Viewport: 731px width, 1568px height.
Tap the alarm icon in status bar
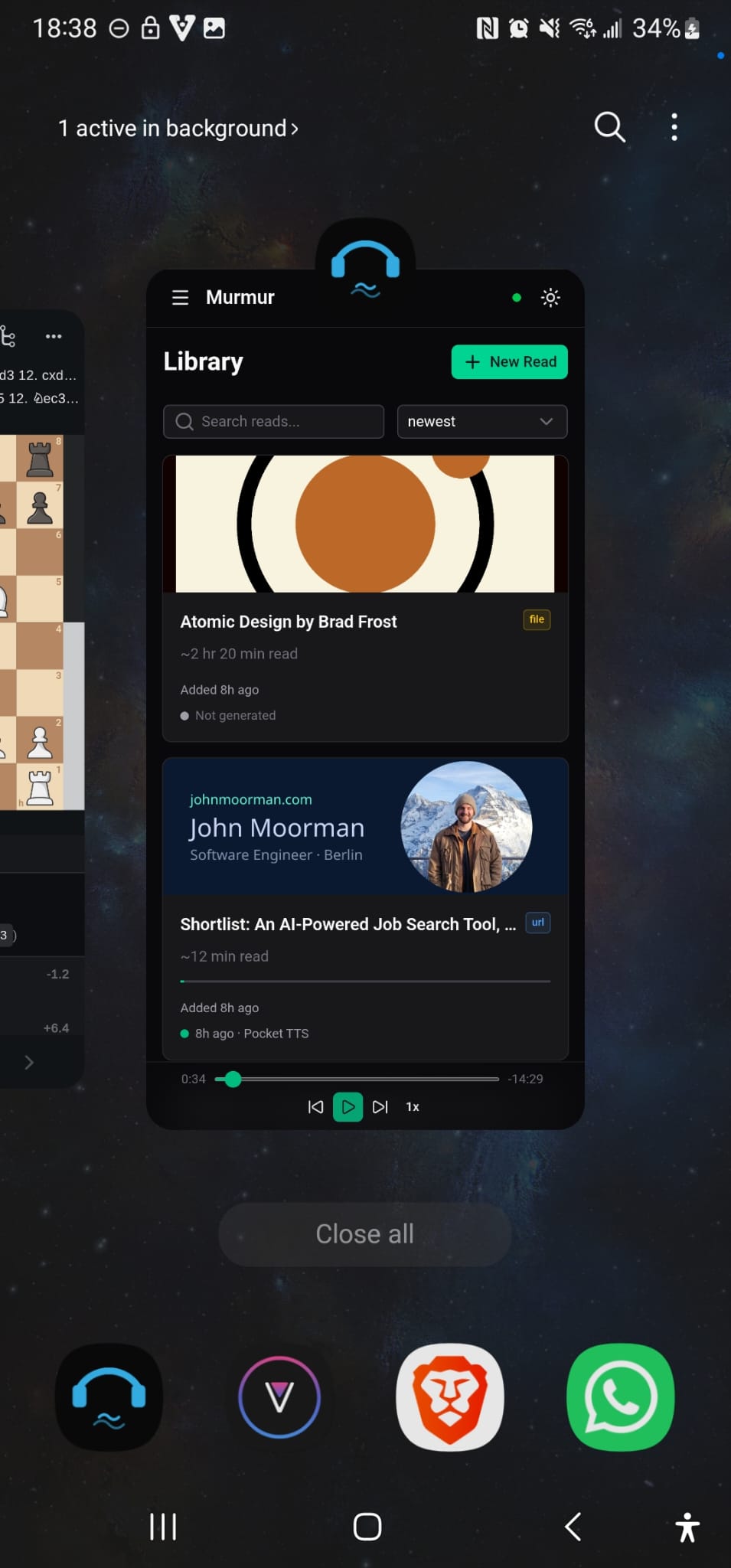coord(518,28)
